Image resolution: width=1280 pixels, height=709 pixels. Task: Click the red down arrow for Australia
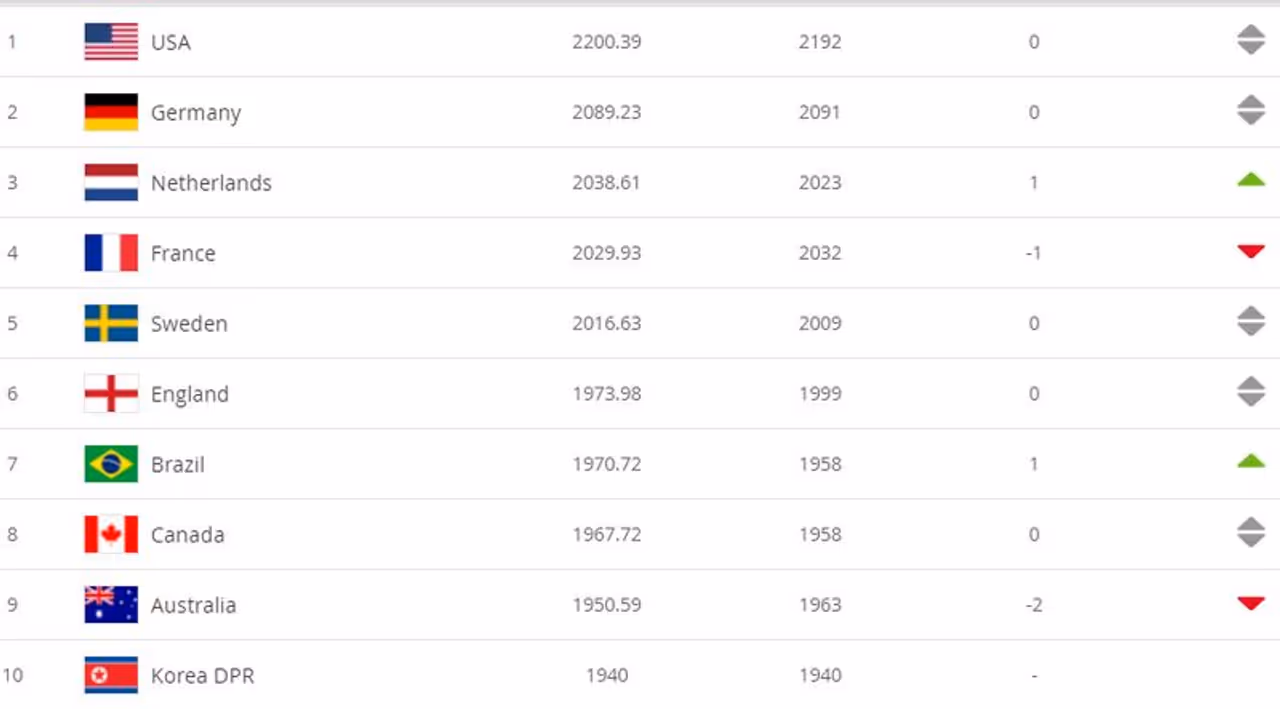click(1251, 604)
